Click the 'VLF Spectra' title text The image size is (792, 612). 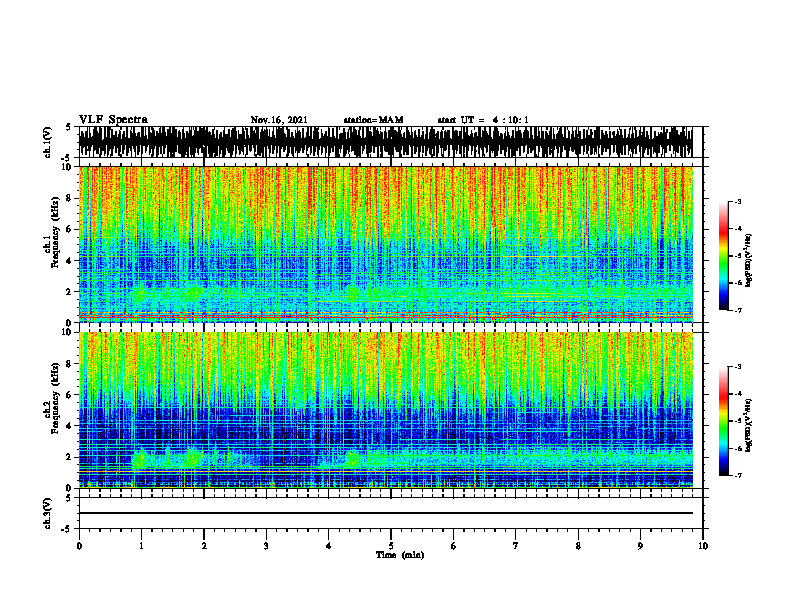tap(113, 120)
